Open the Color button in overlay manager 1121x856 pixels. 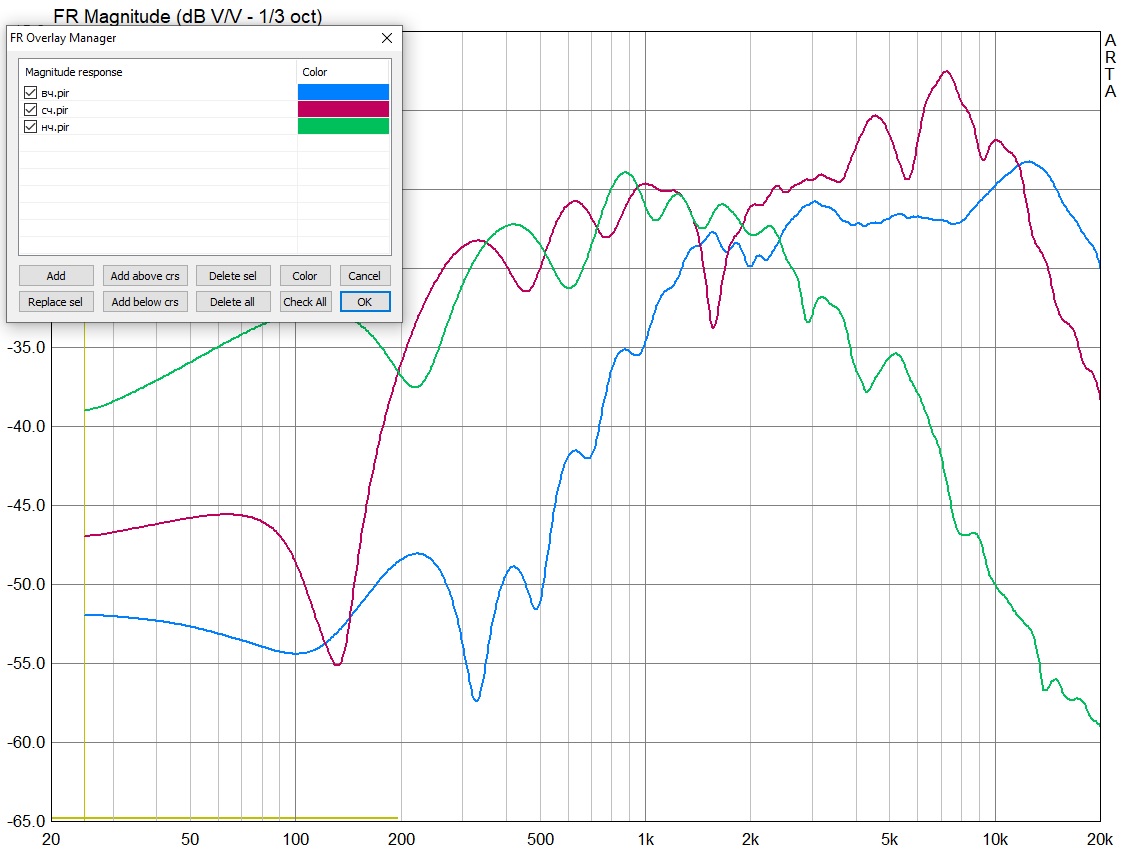[305, 276]
